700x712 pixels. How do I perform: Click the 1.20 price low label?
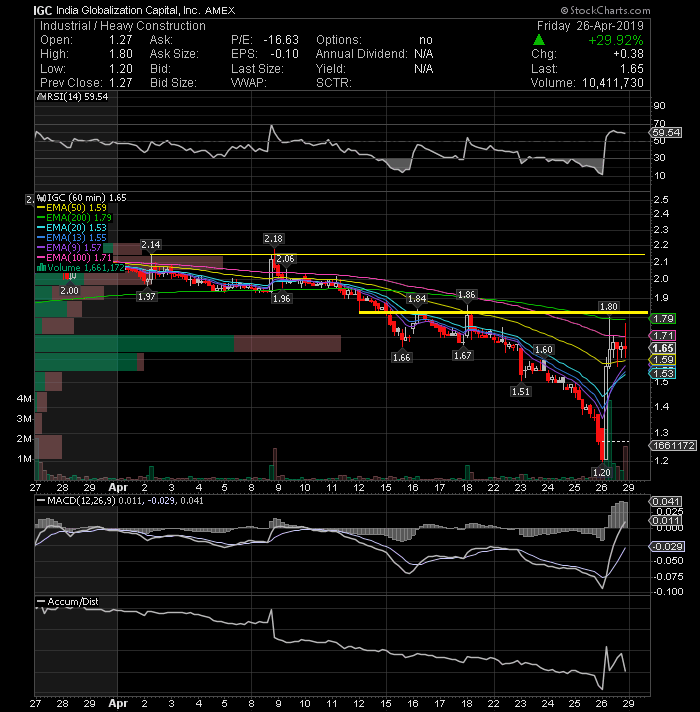(601, 473)
